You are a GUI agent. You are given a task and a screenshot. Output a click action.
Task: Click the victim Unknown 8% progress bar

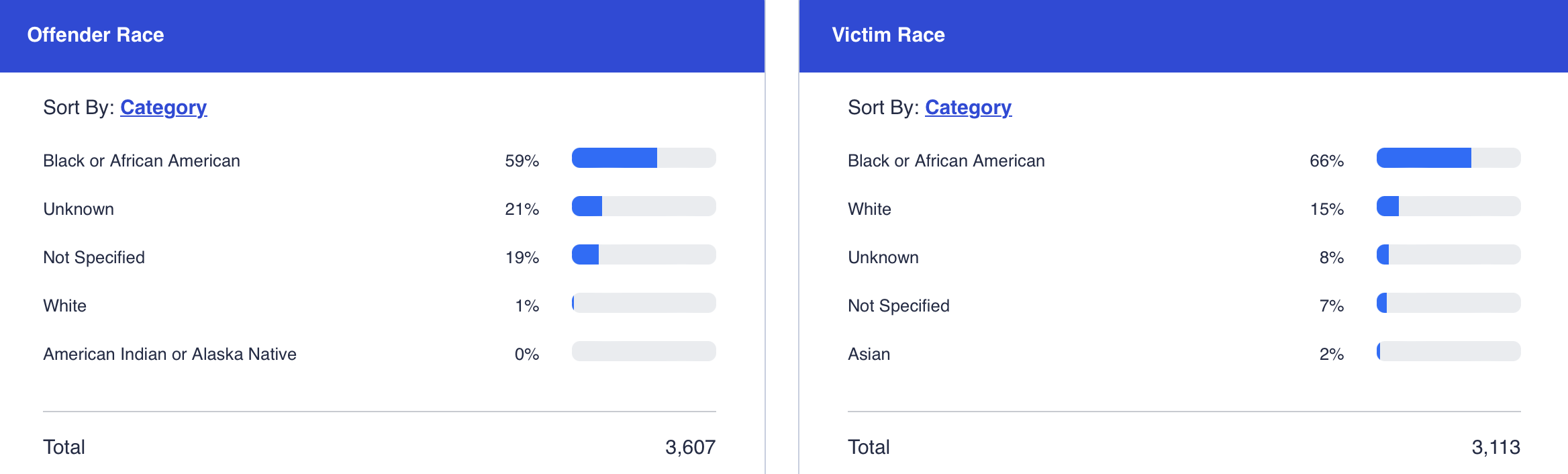(x=1448, y=254)
